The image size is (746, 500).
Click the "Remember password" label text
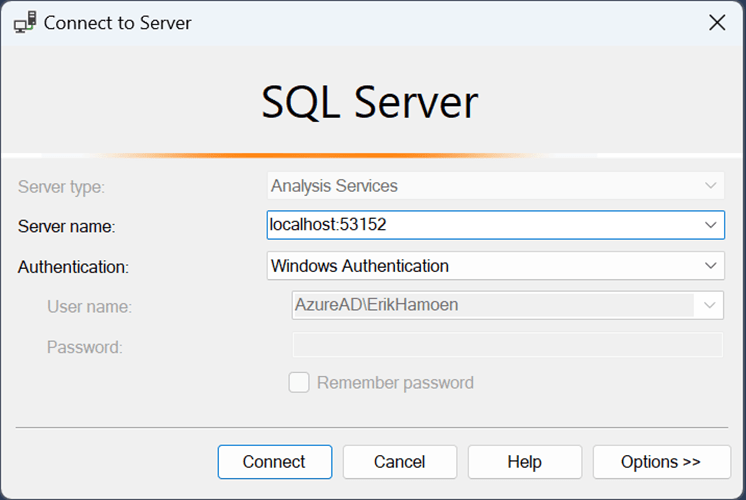tap(395, 382)
